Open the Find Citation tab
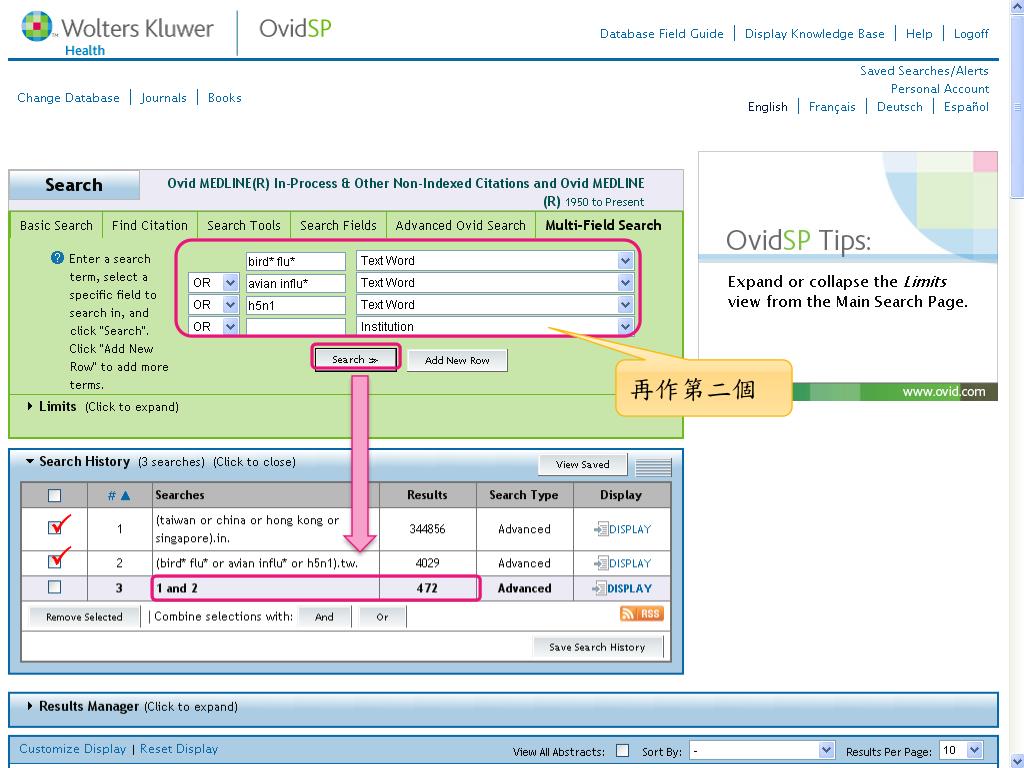Viewport: 1024px width, 768px height. pyautogui.click(x=150, y=225)
